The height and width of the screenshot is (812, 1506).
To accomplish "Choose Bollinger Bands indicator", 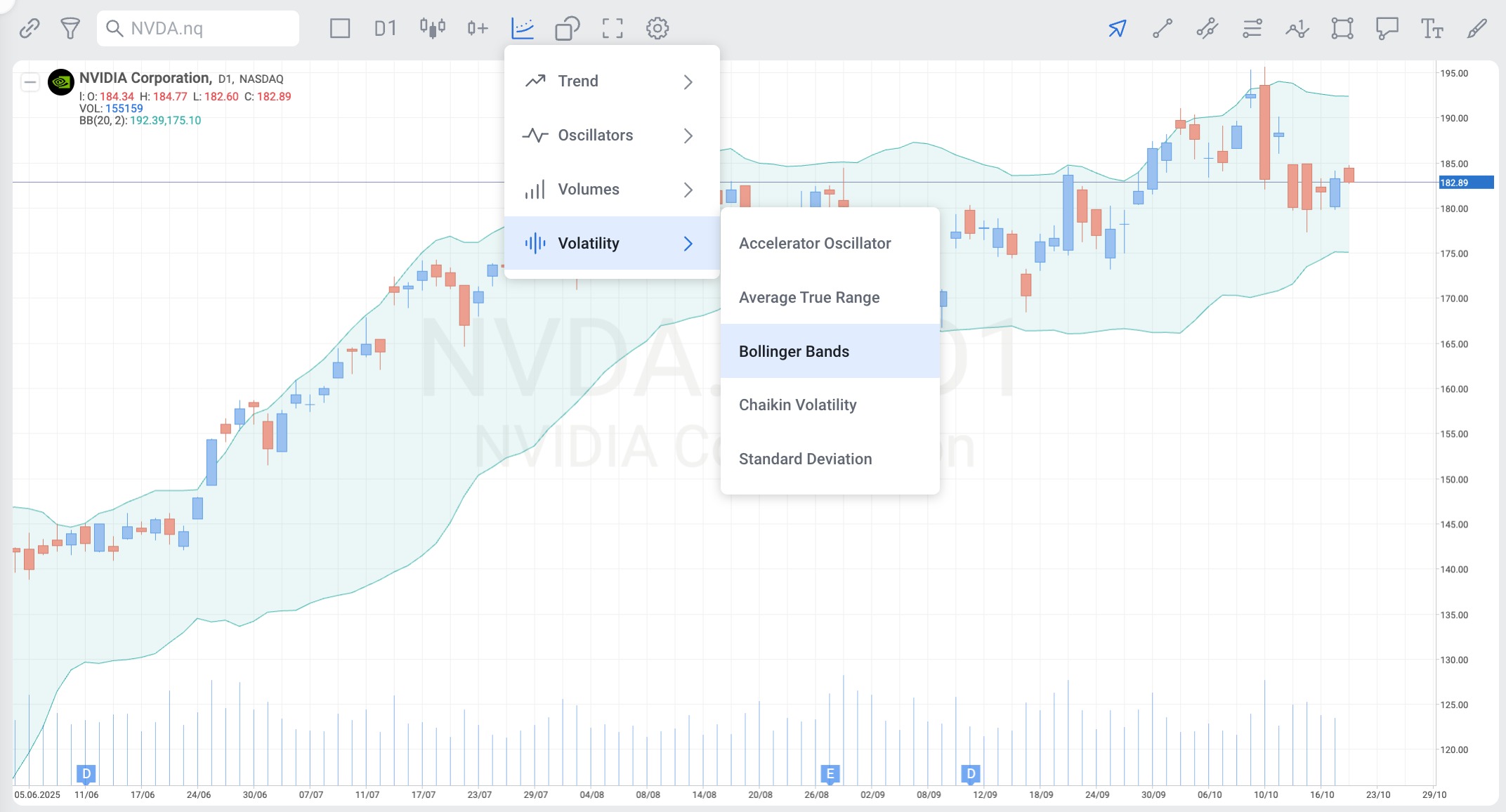I will click(x=830, y=351).
